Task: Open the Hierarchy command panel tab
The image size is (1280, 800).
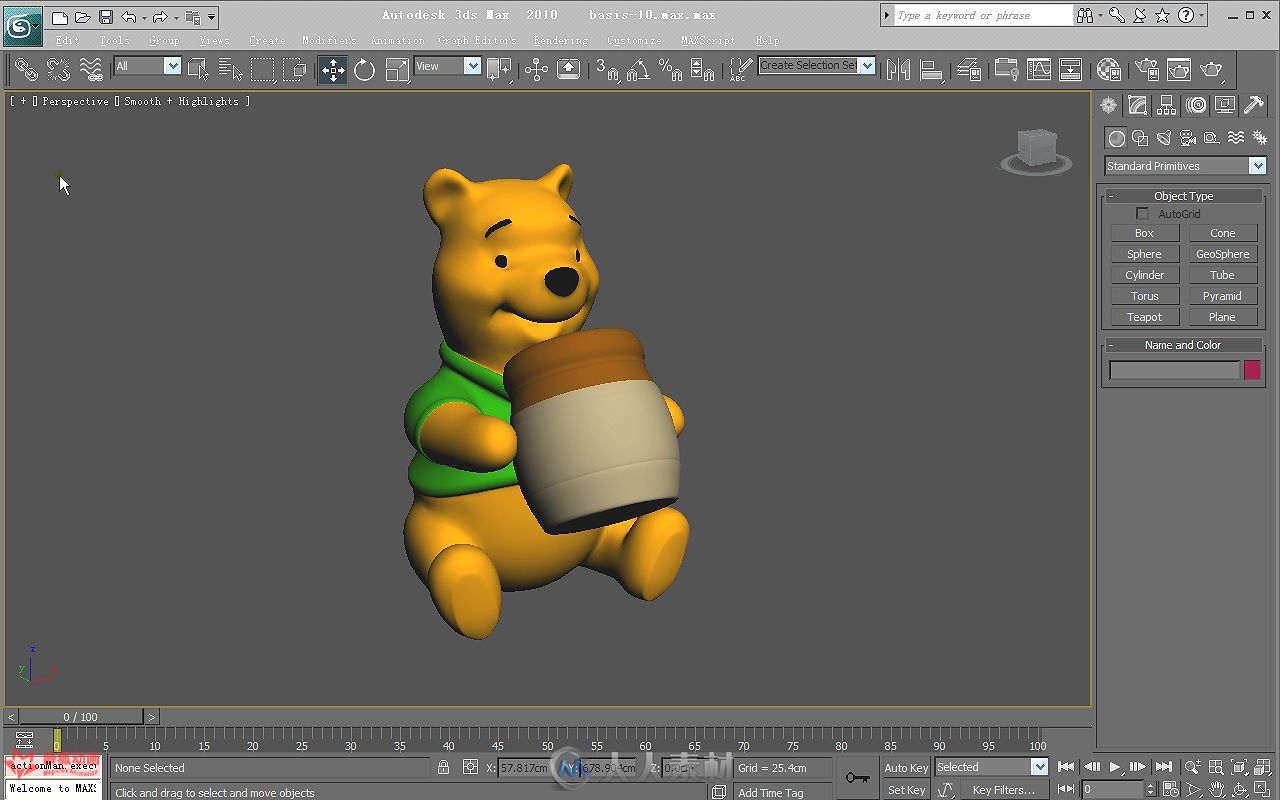Action: 1166,105
